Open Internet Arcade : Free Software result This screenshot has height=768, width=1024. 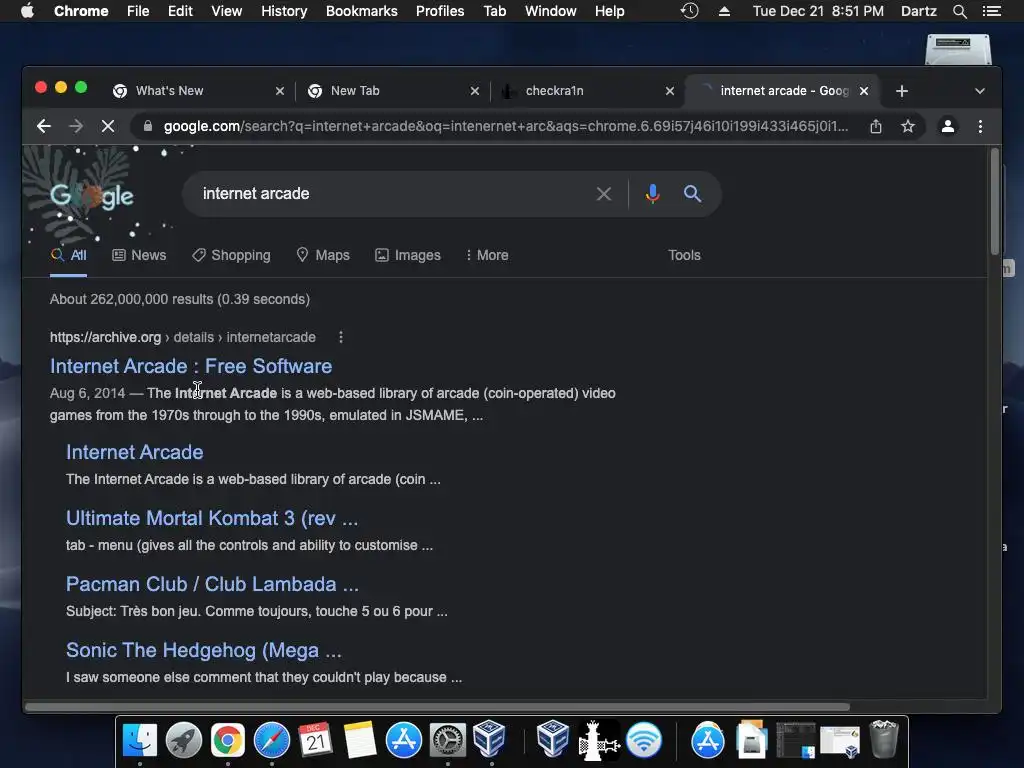(191, 366)
